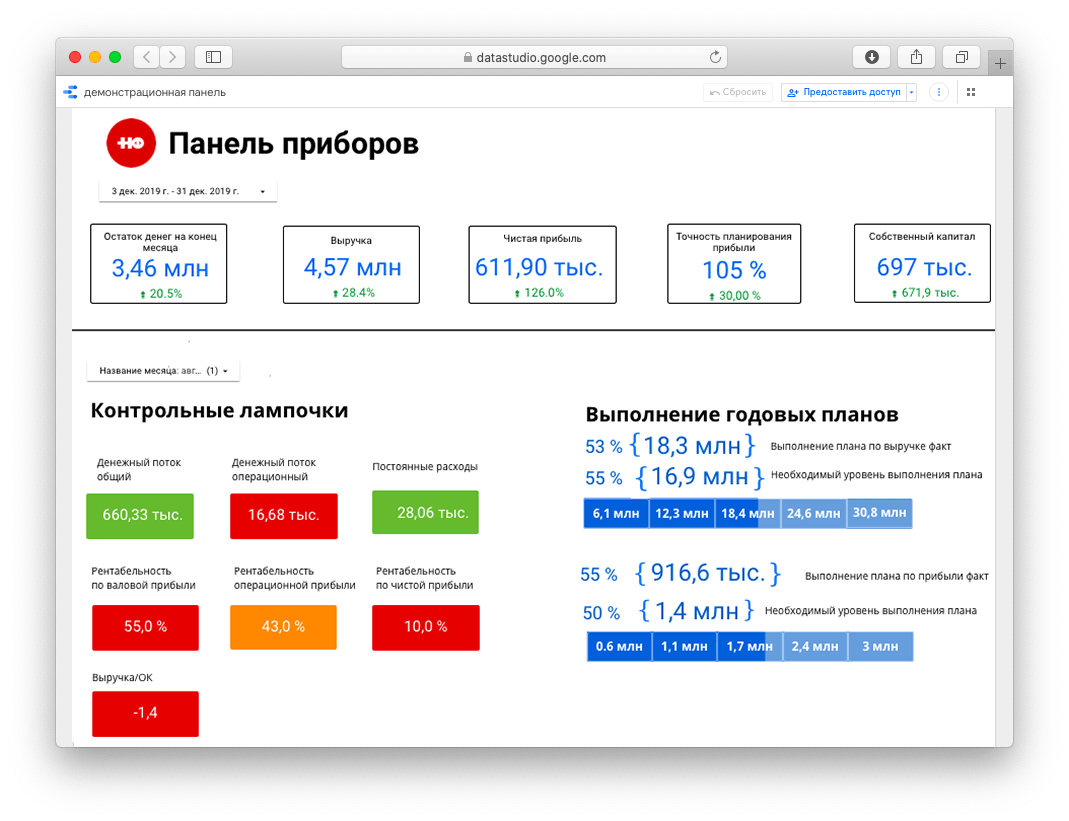Click the Сбросить reset button
Image resolution: width=1069 pixels, height=821 pixels.
pos(738,92)
